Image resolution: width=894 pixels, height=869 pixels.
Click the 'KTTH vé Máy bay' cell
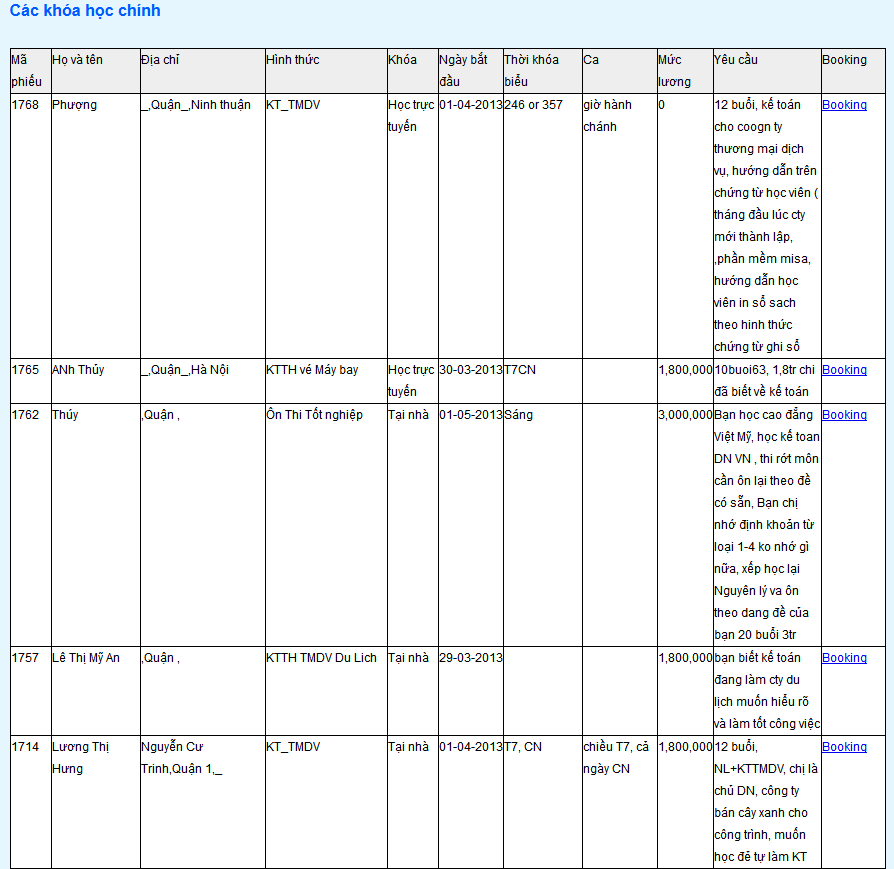(312, 370)
